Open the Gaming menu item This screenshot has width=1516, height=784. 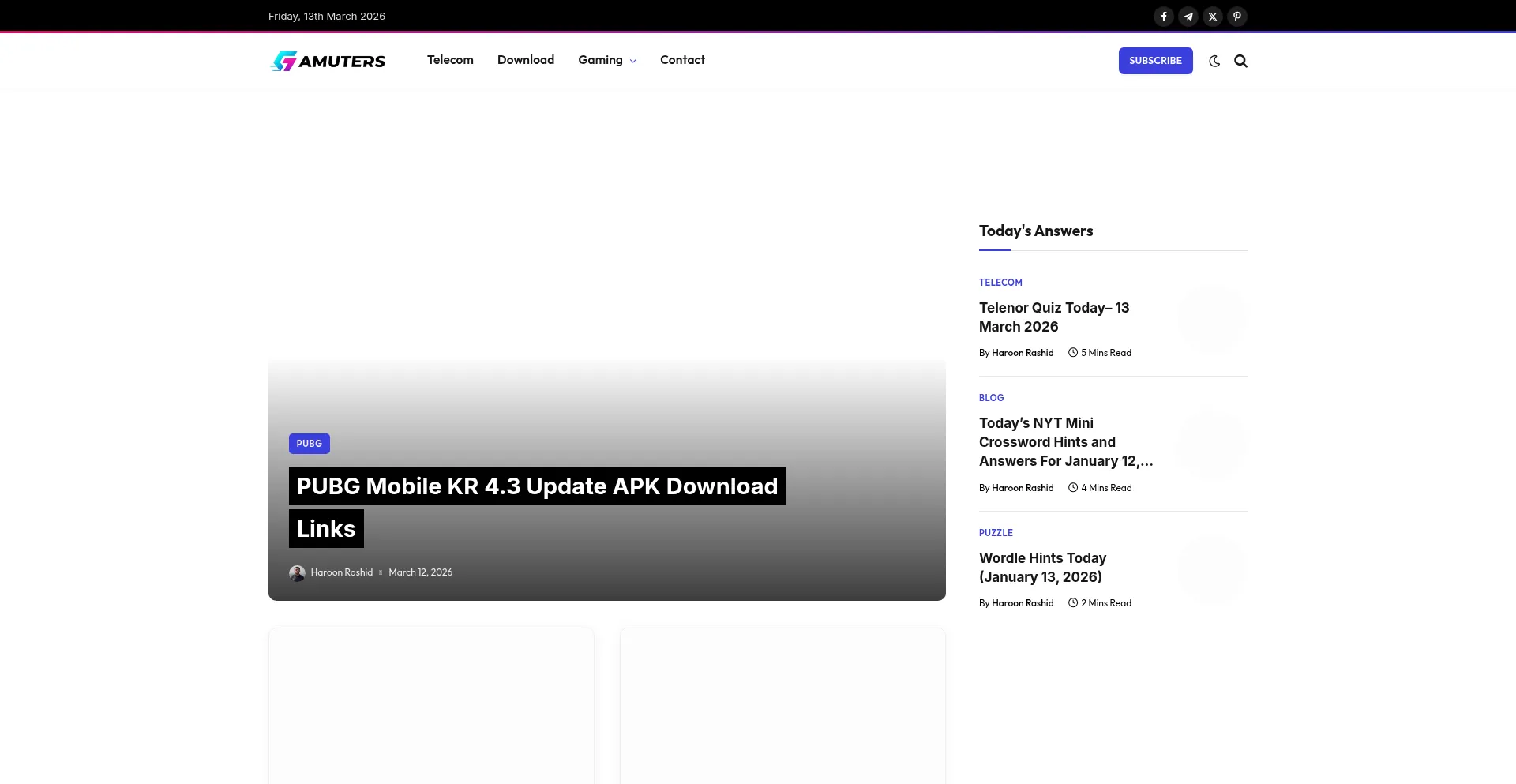click(600, 60)
